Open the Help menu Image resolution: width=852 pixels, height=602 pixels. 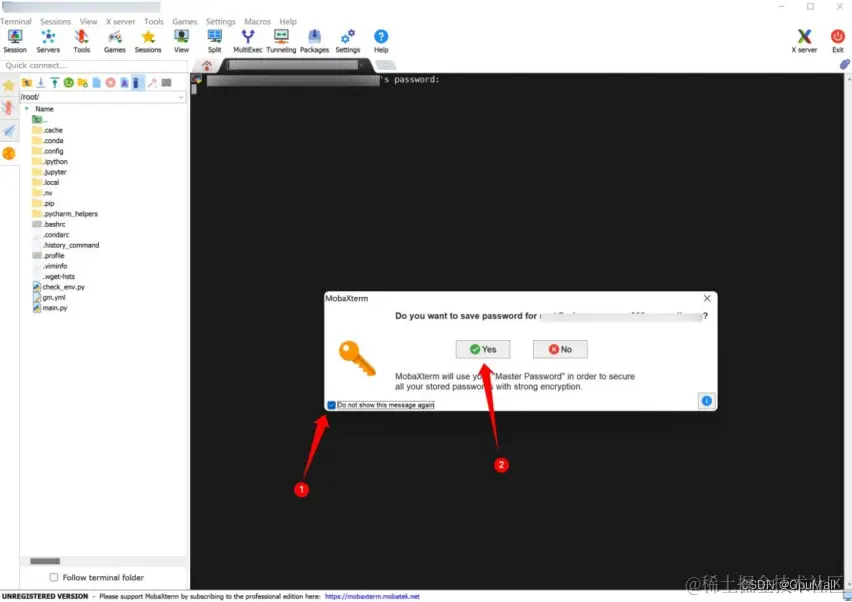(287, 22)
